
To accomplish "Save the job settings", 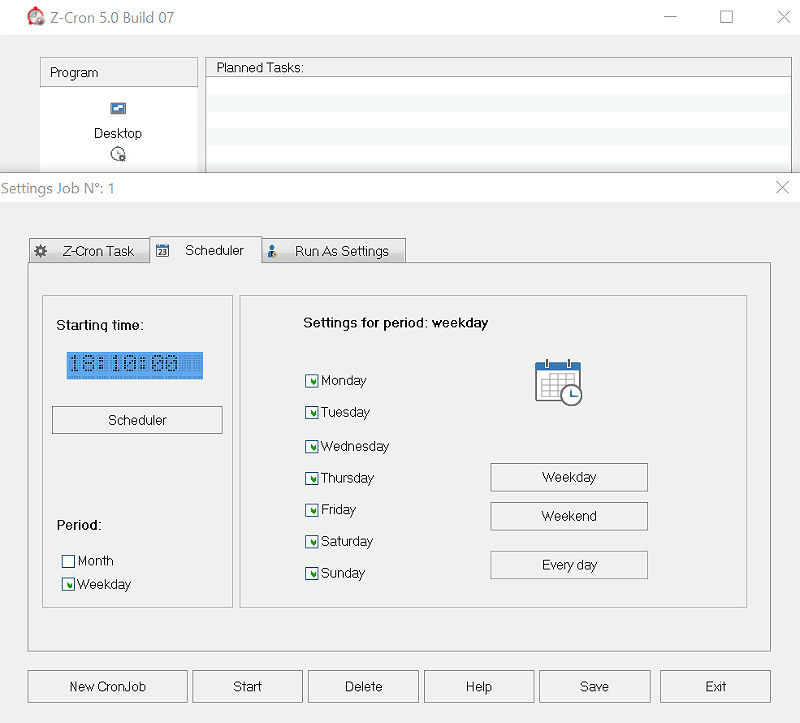I will (x=595, y=687).
